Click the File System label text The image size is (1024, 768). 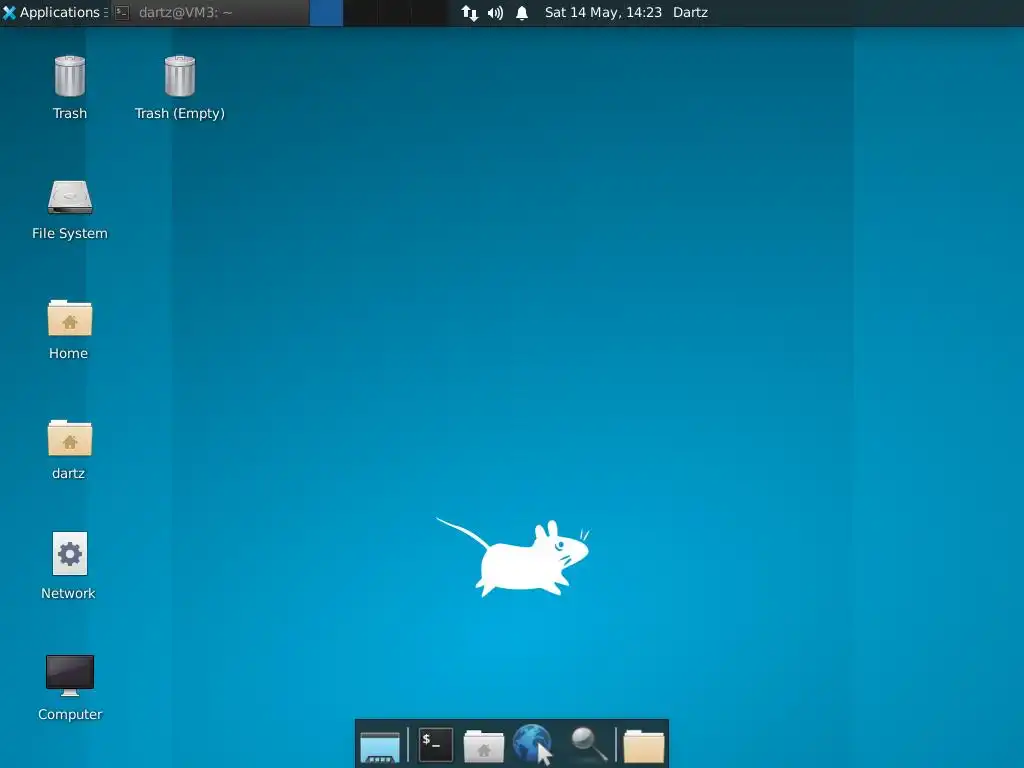pos(70,233)
